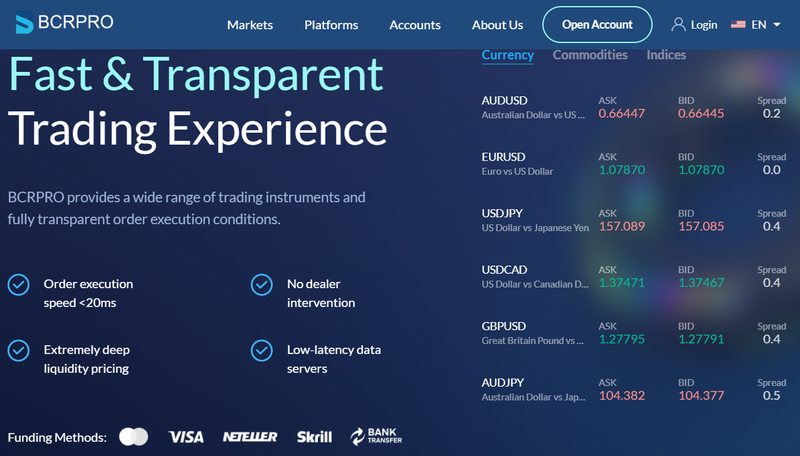Switch to the Commodities tab

590,55
